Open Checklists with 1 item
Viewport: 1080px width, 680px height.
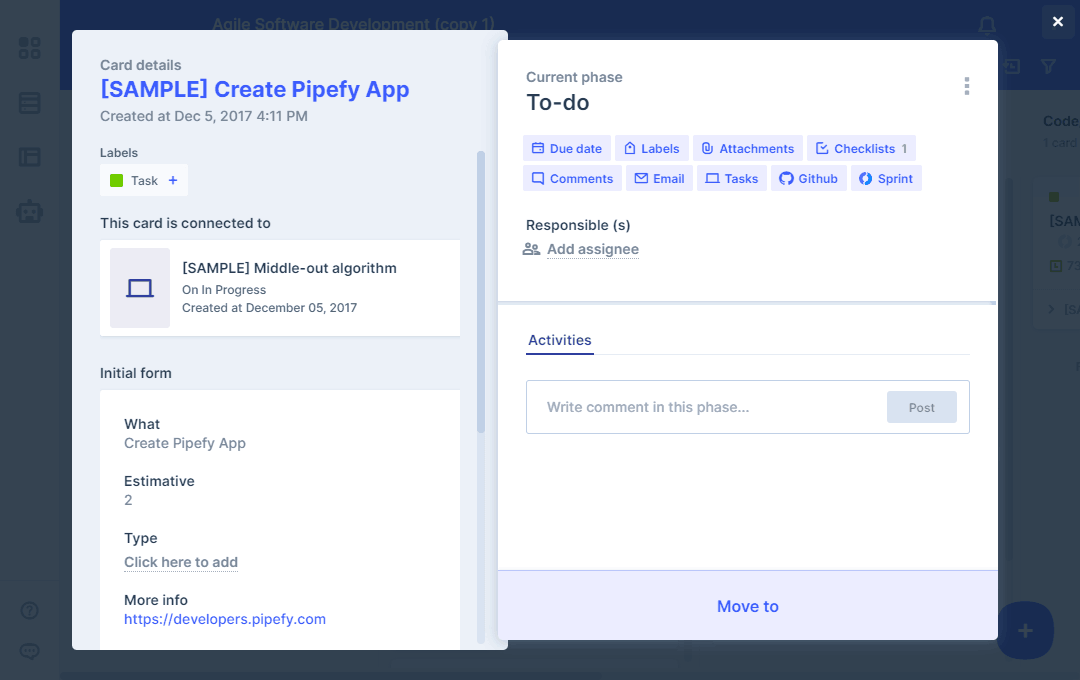point(861,148)
